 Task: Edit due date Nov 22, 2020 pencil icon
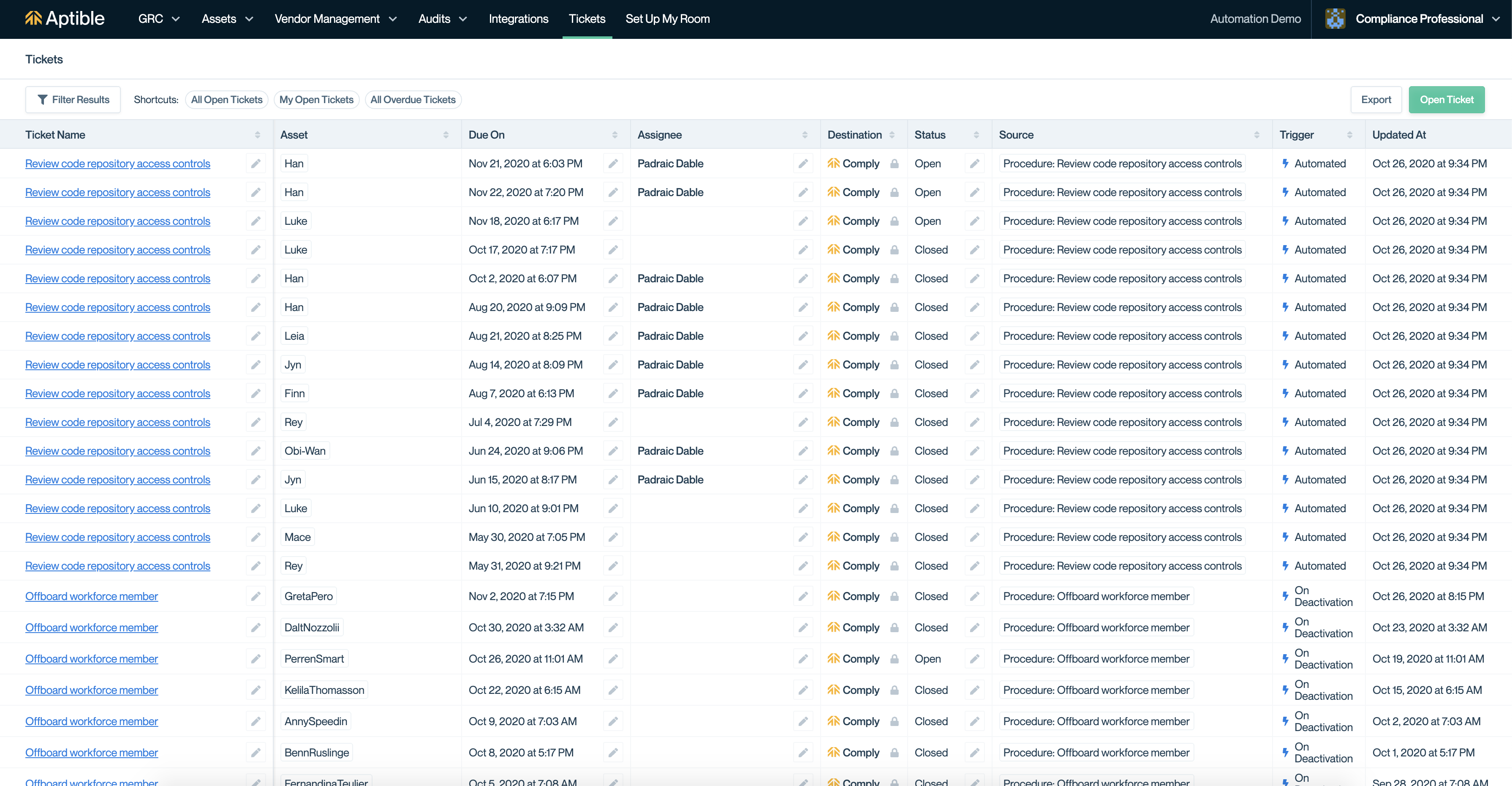pos(613,192)
